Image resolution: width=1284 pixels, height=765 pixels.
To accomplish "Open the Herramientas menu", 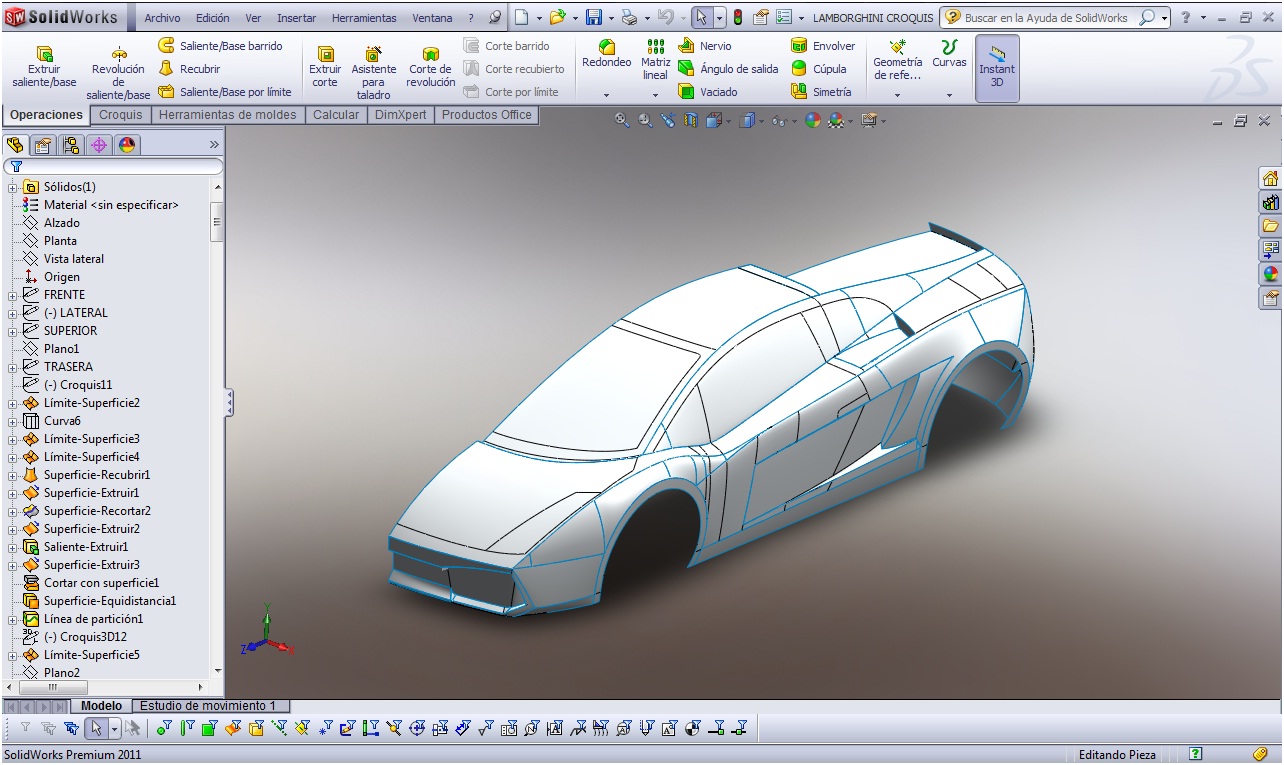I will (x=364, y=18).
